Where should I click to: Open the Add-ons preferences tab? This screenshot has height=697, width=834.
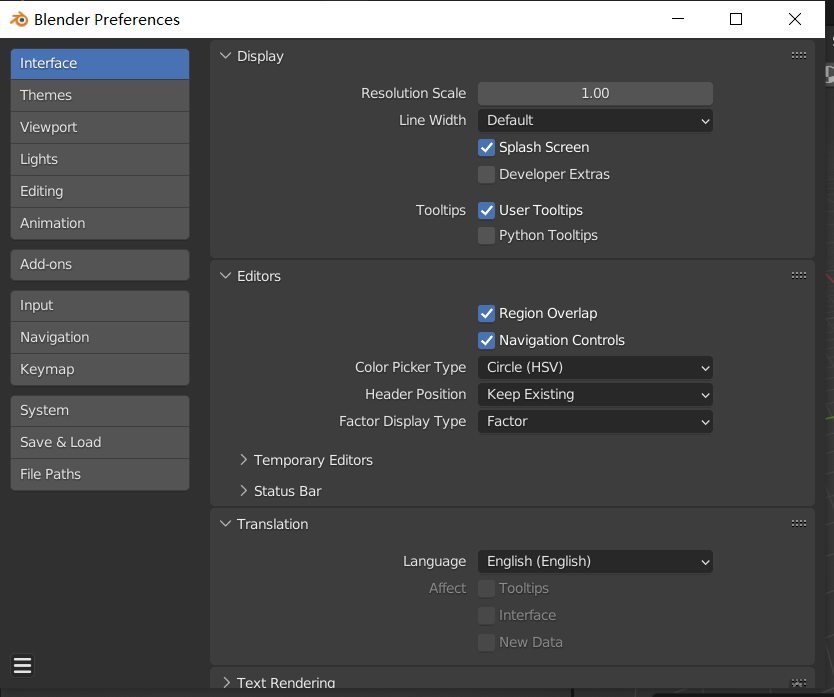(x=99, y=264)
